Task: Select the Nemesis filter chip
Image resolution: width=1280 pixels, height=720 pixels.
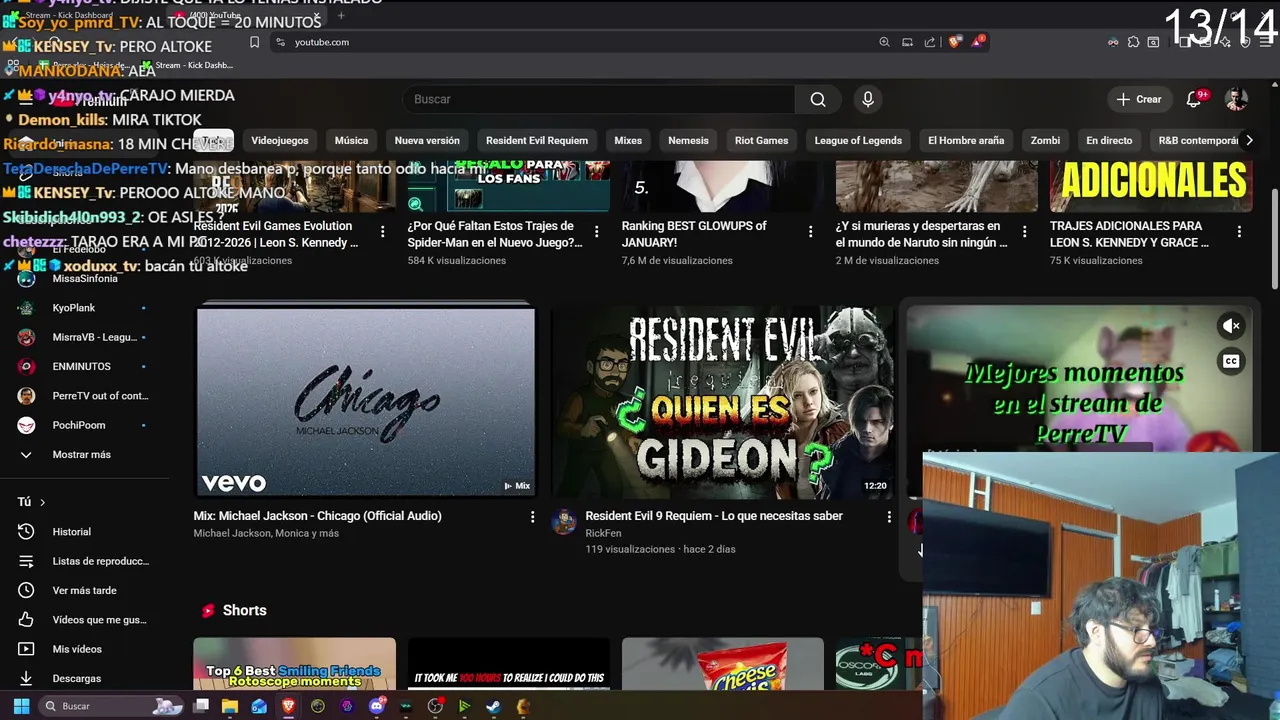Action: tap(688, 140)
